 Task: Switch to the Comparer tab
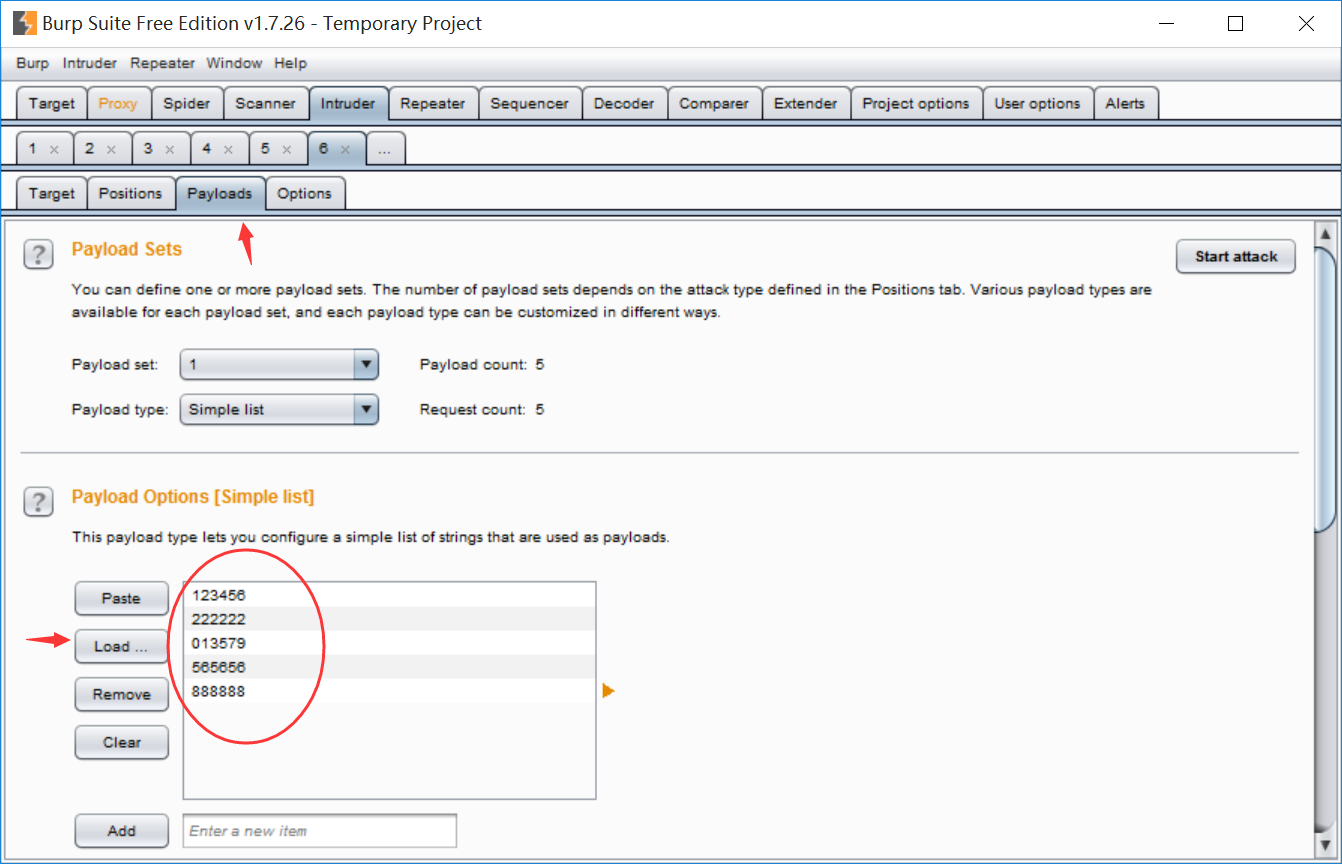click(714, 103)
